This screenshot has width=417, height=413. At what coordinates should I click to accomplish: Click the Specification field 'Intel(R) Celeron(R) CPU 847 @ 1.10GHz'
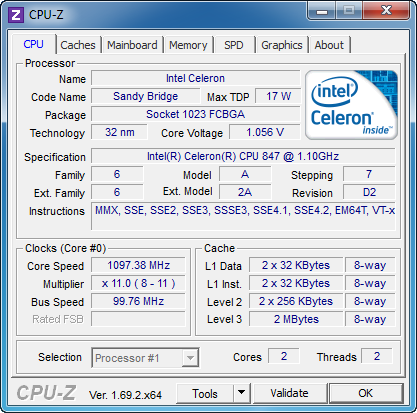click(x=243, y=156)
